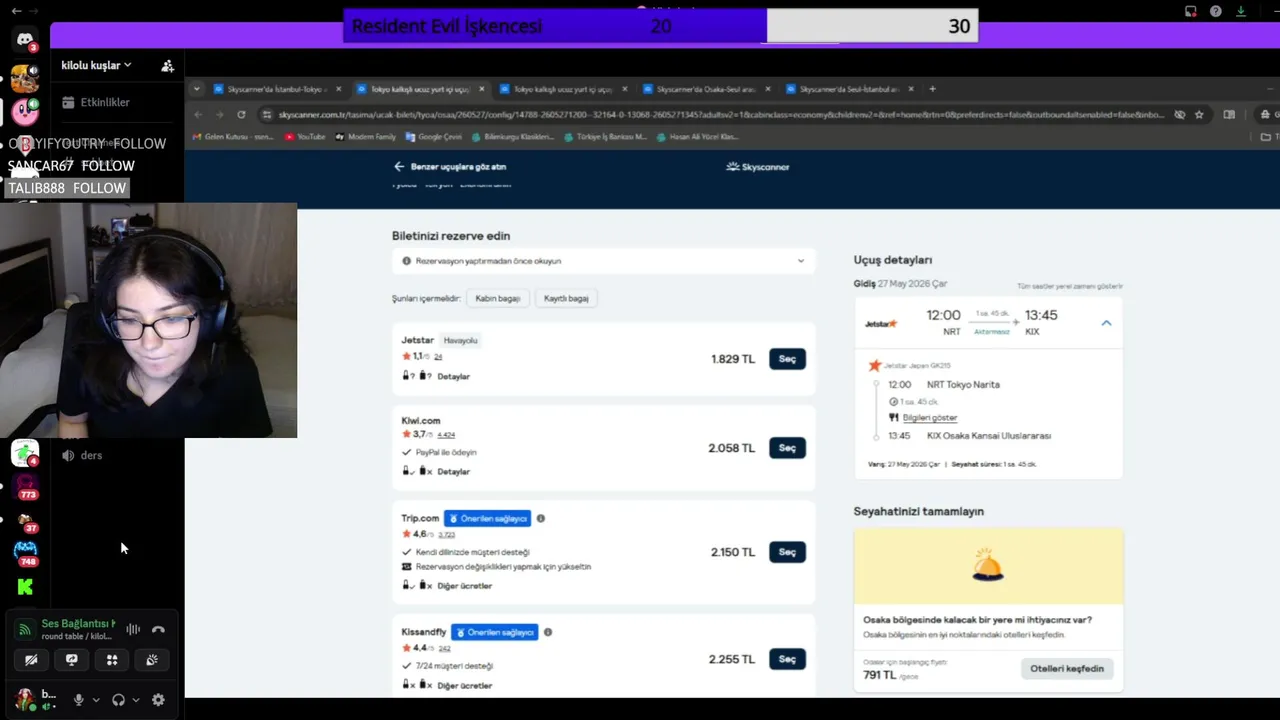Go back in browser history
The image size is (1280, 720).
197,115
